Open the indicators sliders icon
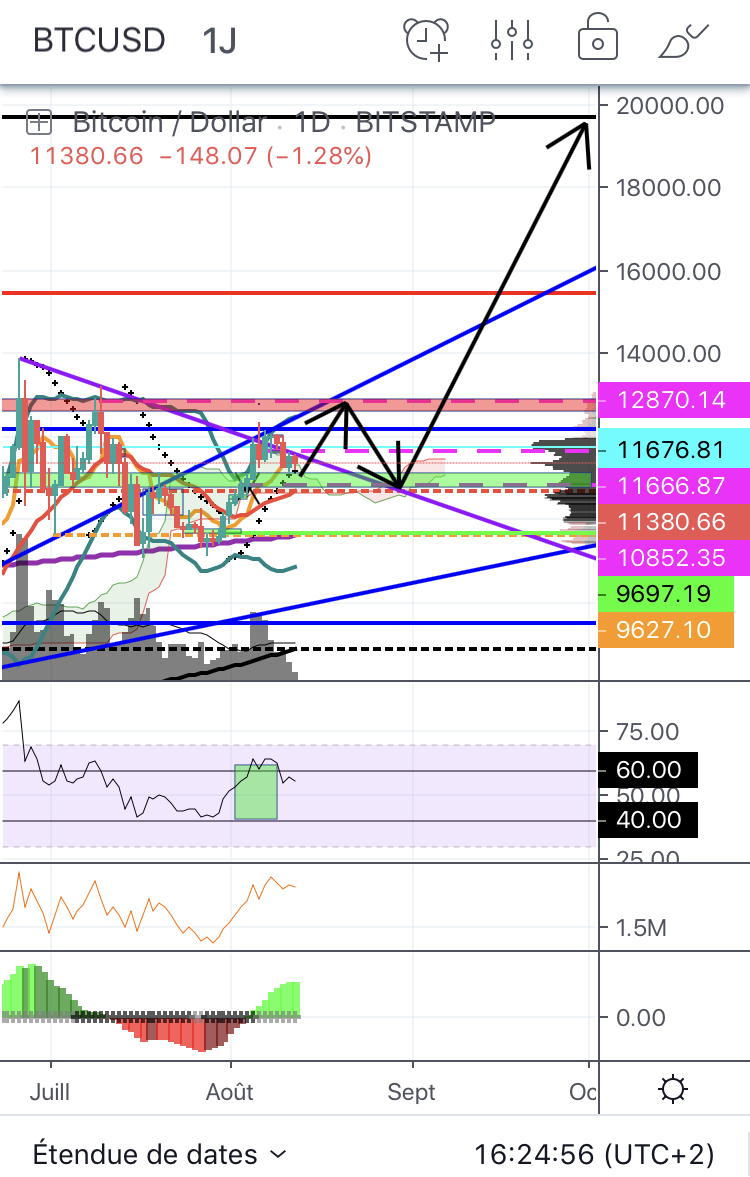750x1177 pixels. click(513, 40)
